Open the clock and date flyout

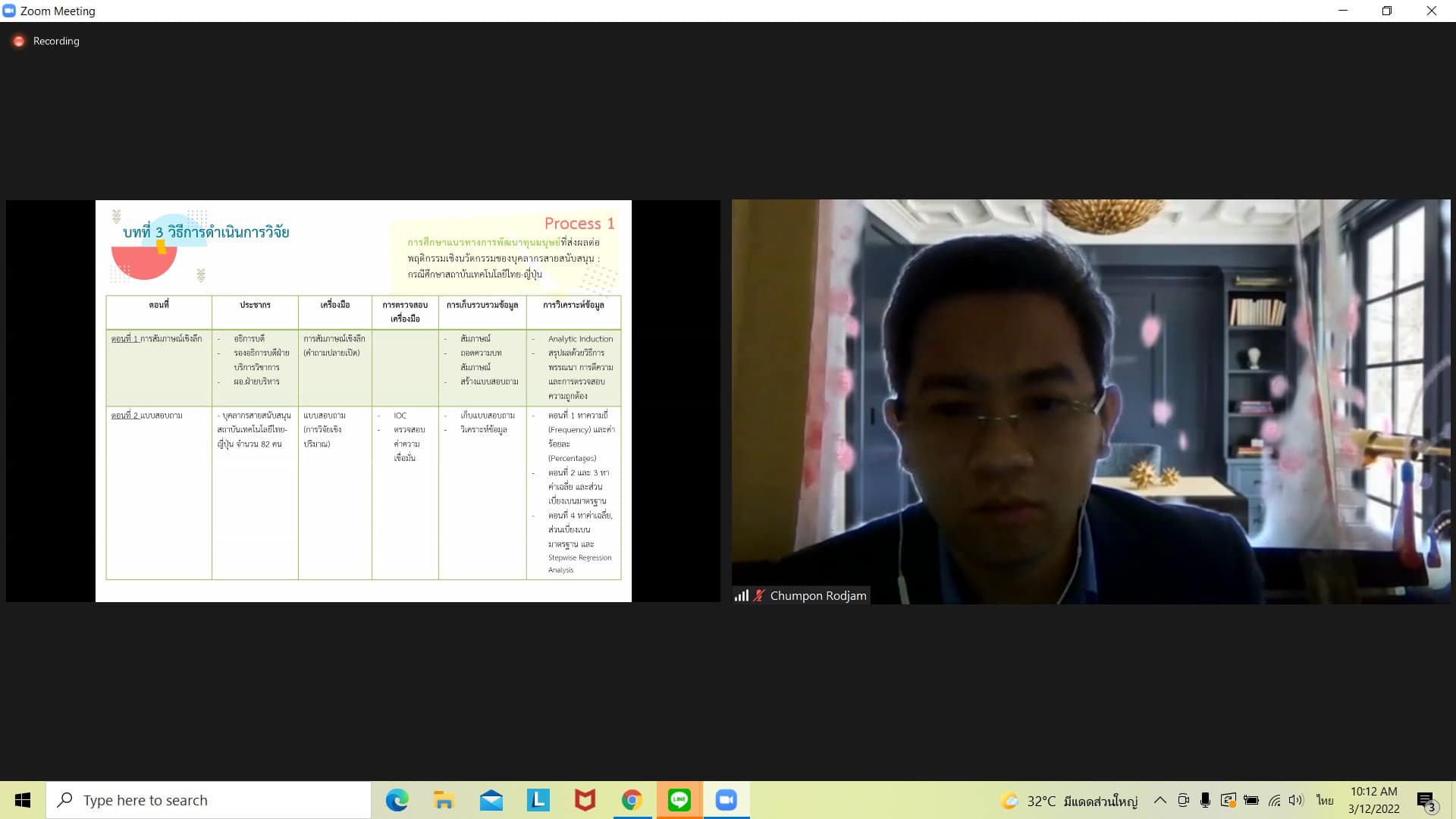coord(1373,800)
